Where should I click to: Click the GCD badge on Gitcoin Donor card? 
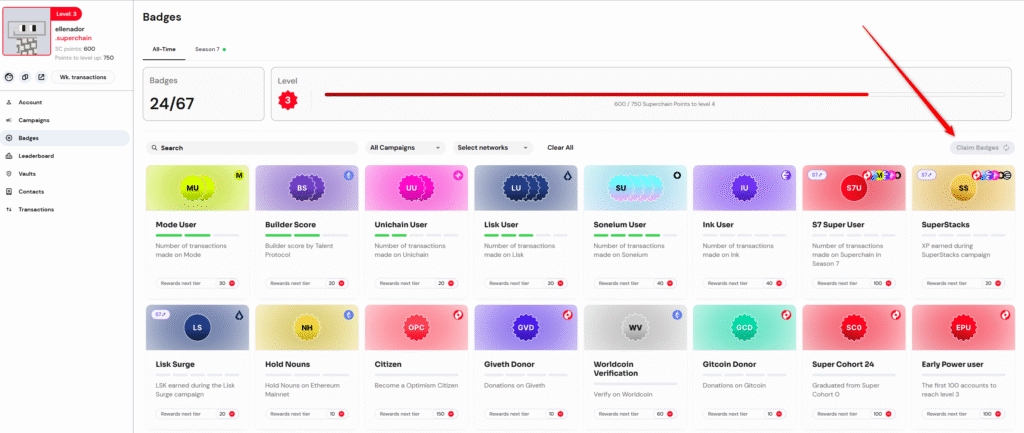pos(744,327)
